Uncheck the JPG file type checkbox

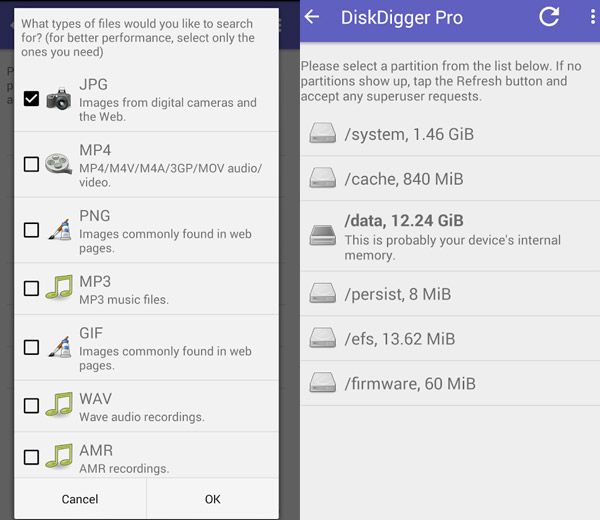tap(31, 98)
